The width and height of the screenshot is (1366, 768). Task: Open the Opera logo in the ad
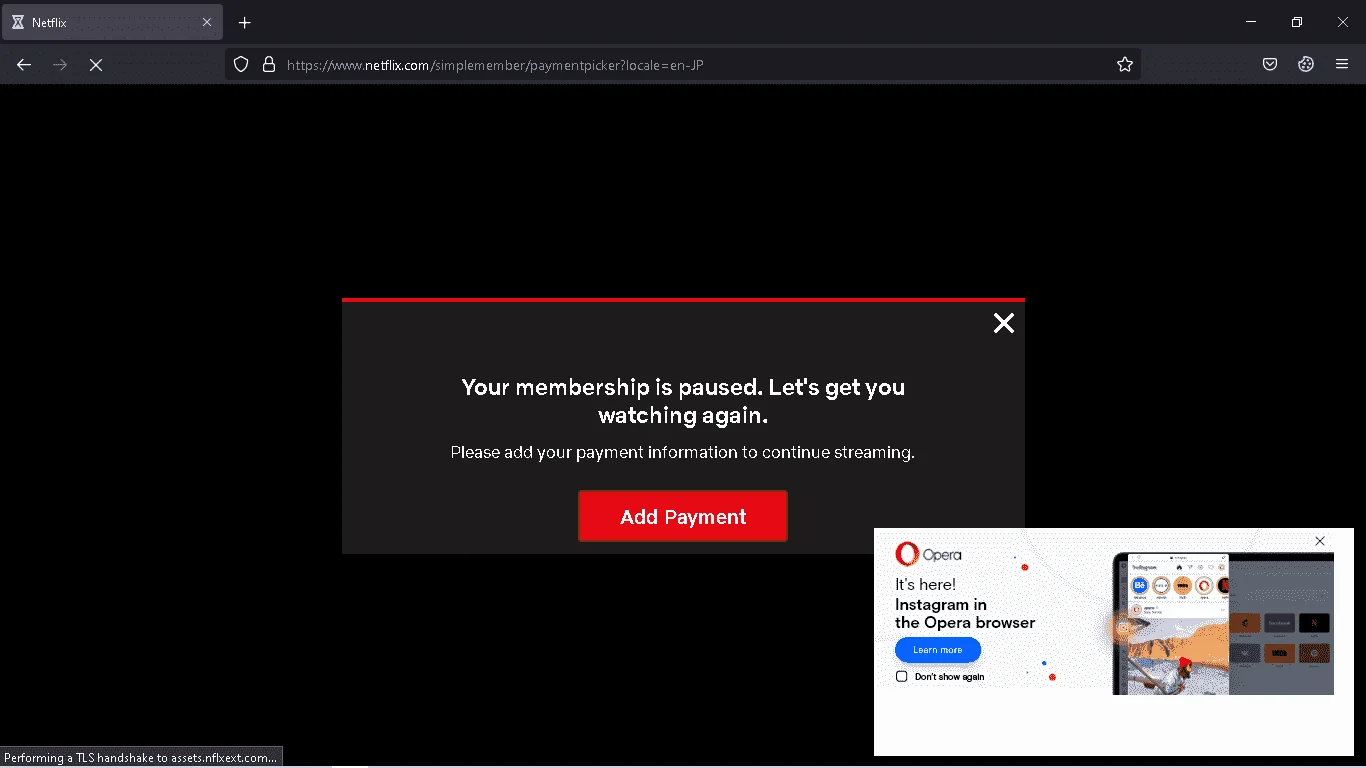[x=928, y=554]
